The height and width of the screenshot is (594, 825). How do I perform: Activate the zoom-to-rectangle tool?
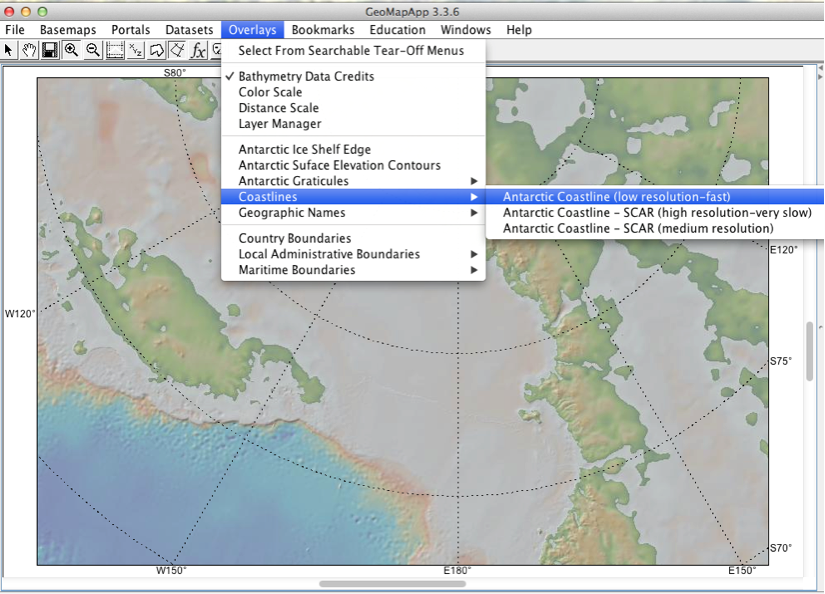click(x=114, y=50)
